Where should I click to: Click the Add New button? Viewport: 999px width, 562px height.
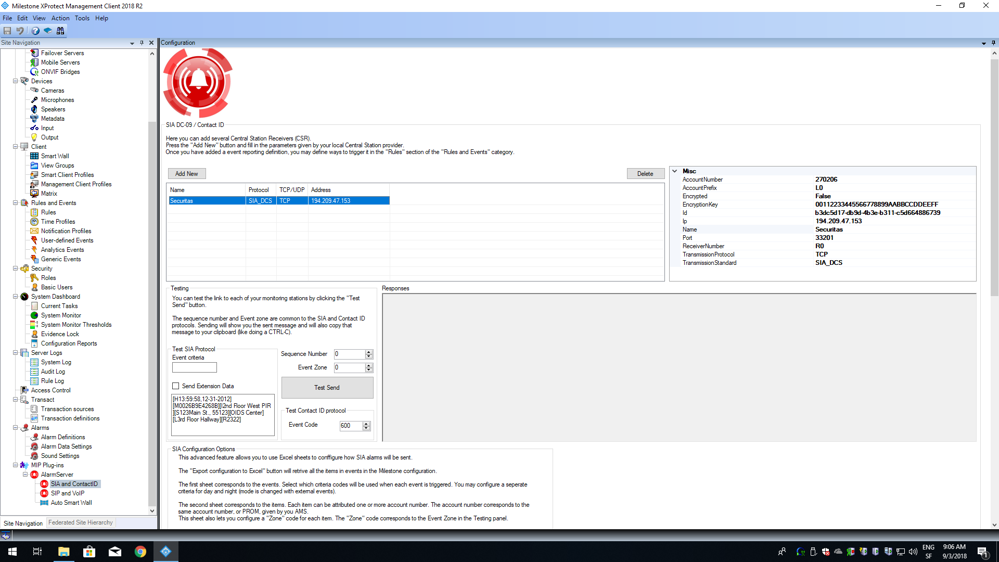[x=186, y=174]
